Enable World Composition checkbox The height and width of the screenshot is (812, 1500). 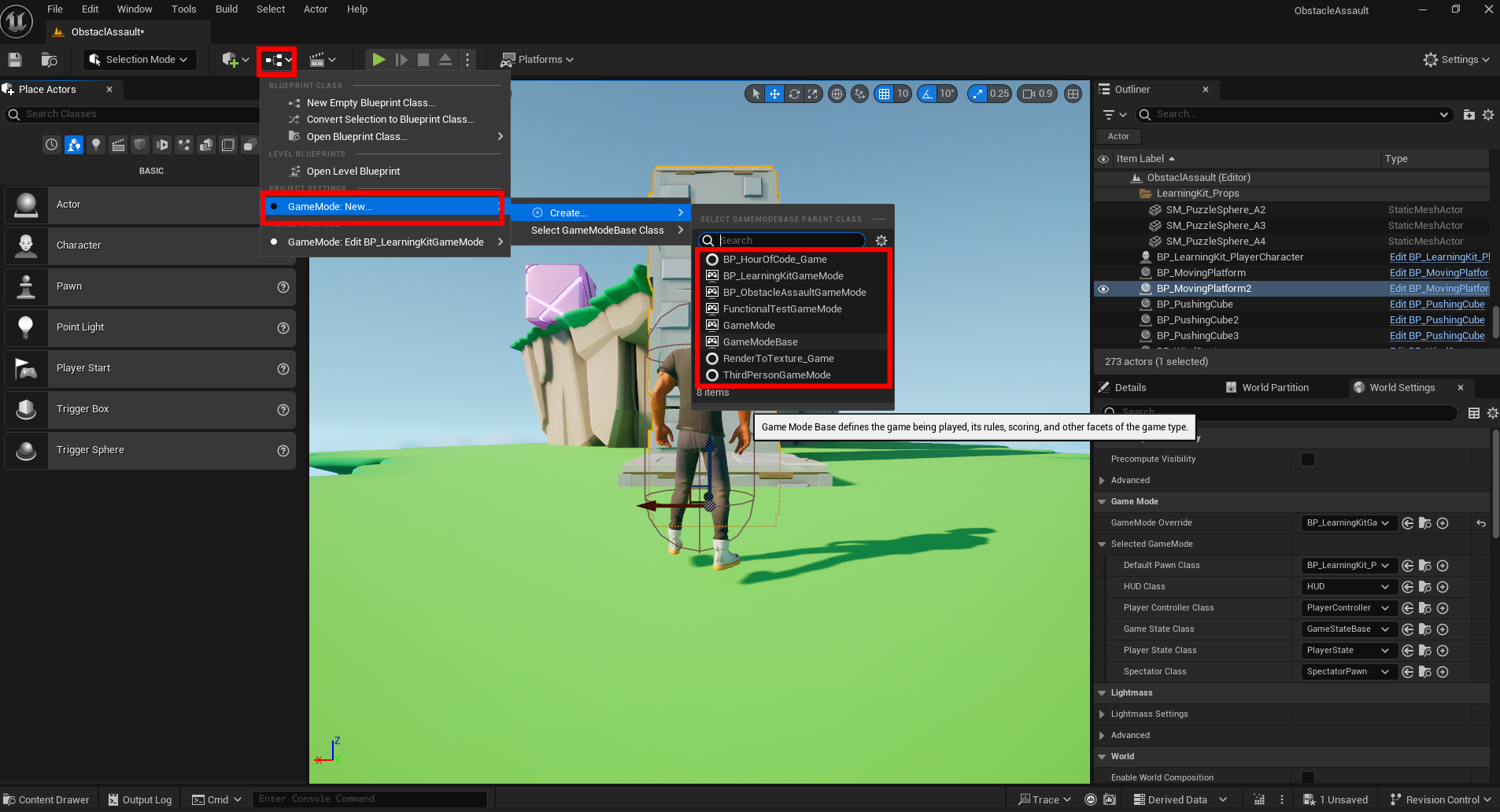click(1308, 777)
